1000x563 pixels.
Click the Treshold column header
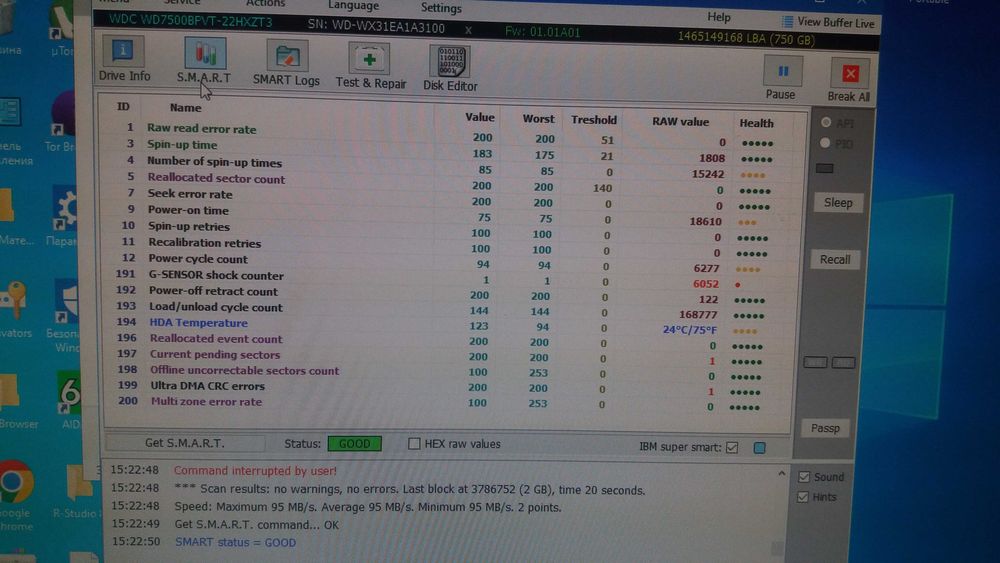(x=593, y=120)
